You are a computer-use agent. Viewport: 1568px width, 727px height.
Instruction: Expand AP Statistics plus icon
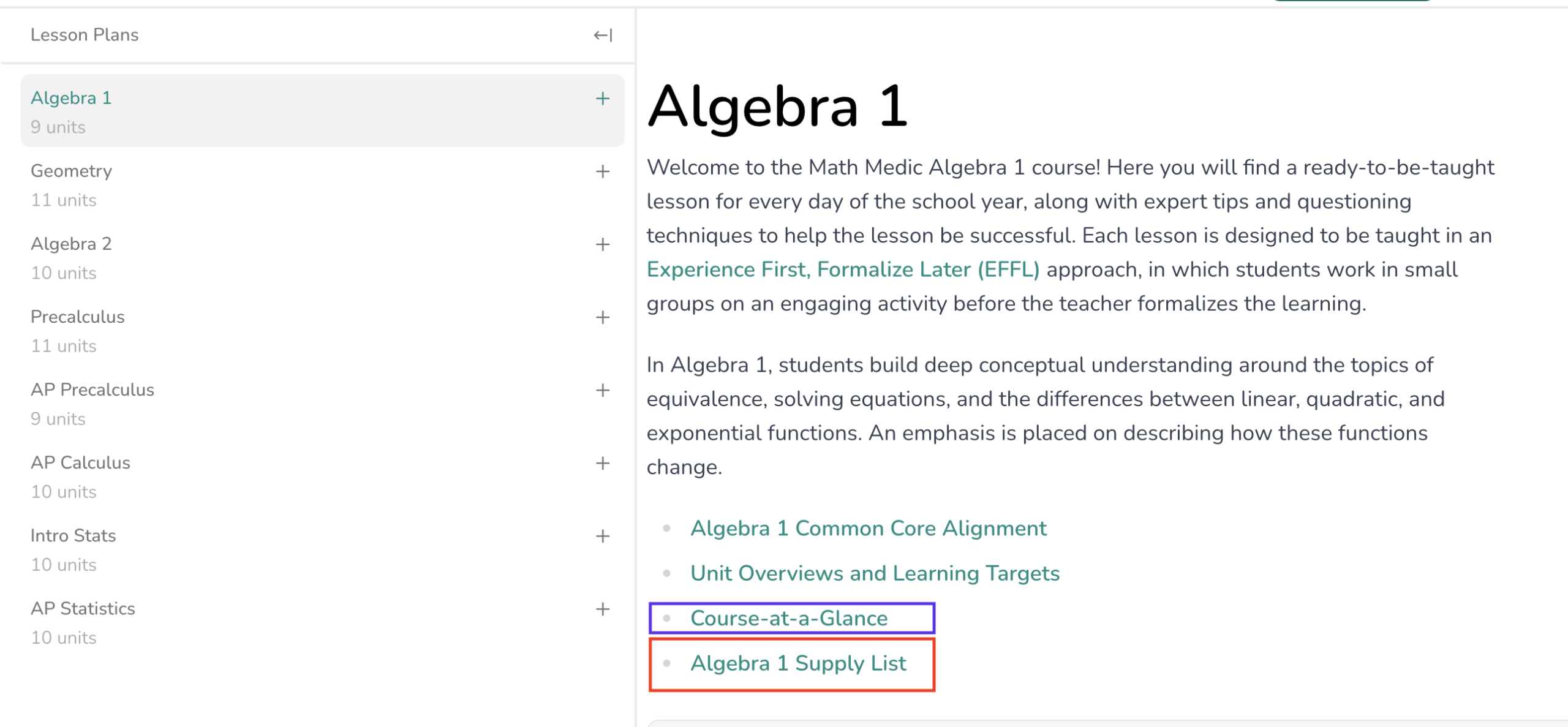[603, 609]
